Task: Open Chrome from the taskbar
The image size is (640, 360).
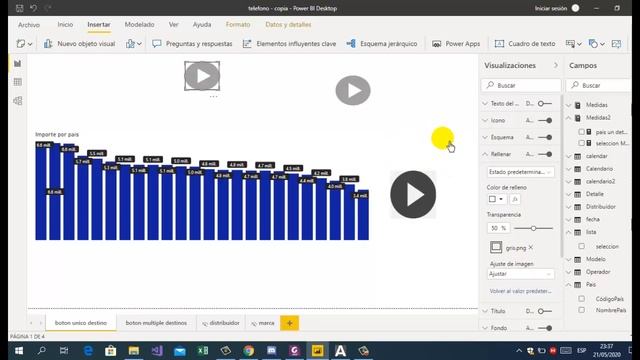Action: pyautogui.click(x=248, y=351)
